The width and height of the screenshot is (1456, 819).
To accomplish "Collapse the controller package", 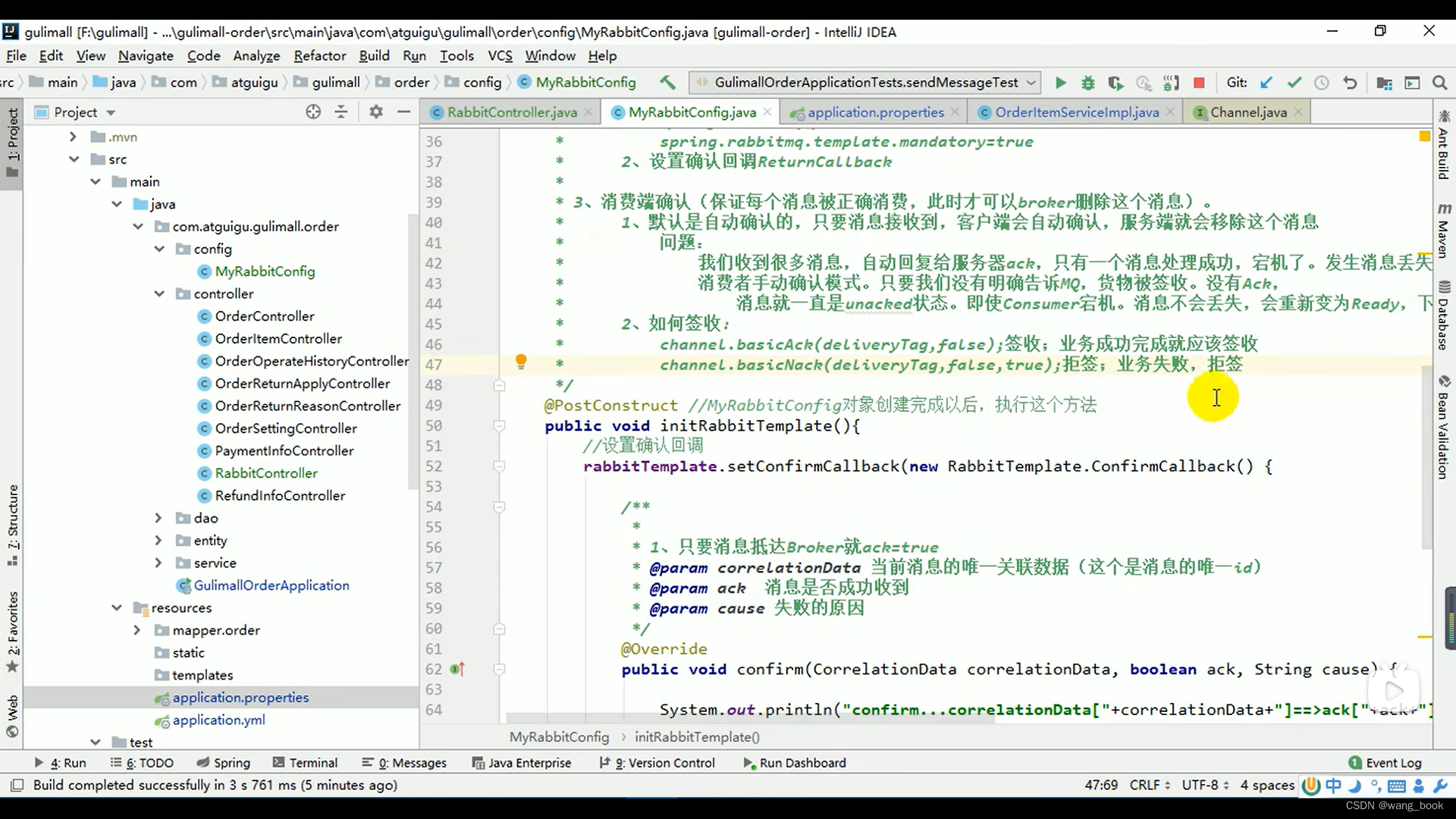I will pyautogui.click(x=159, y=293).
